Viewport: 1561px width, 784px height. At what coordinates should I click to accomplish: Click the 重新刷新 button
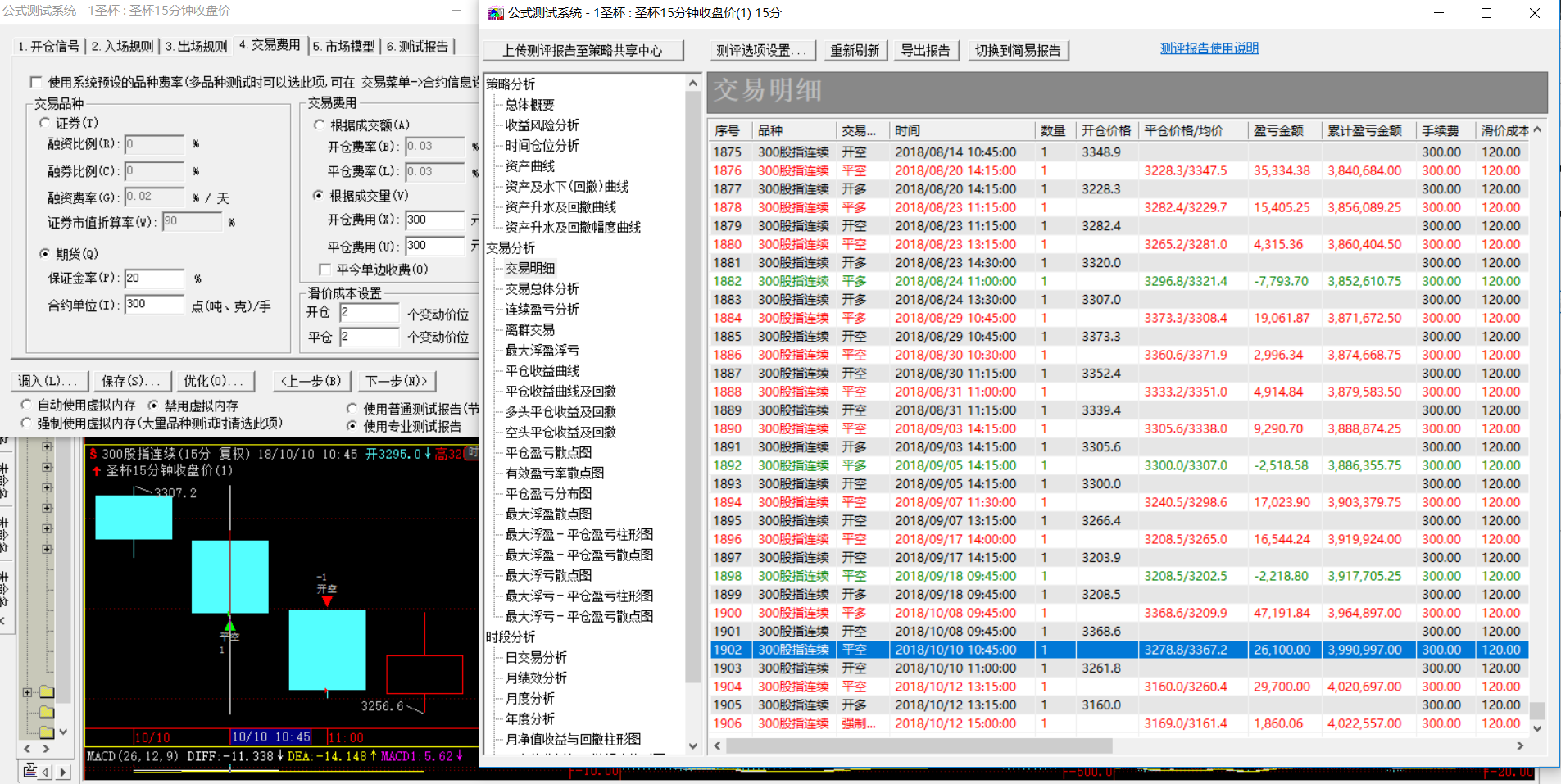(855, 51)
